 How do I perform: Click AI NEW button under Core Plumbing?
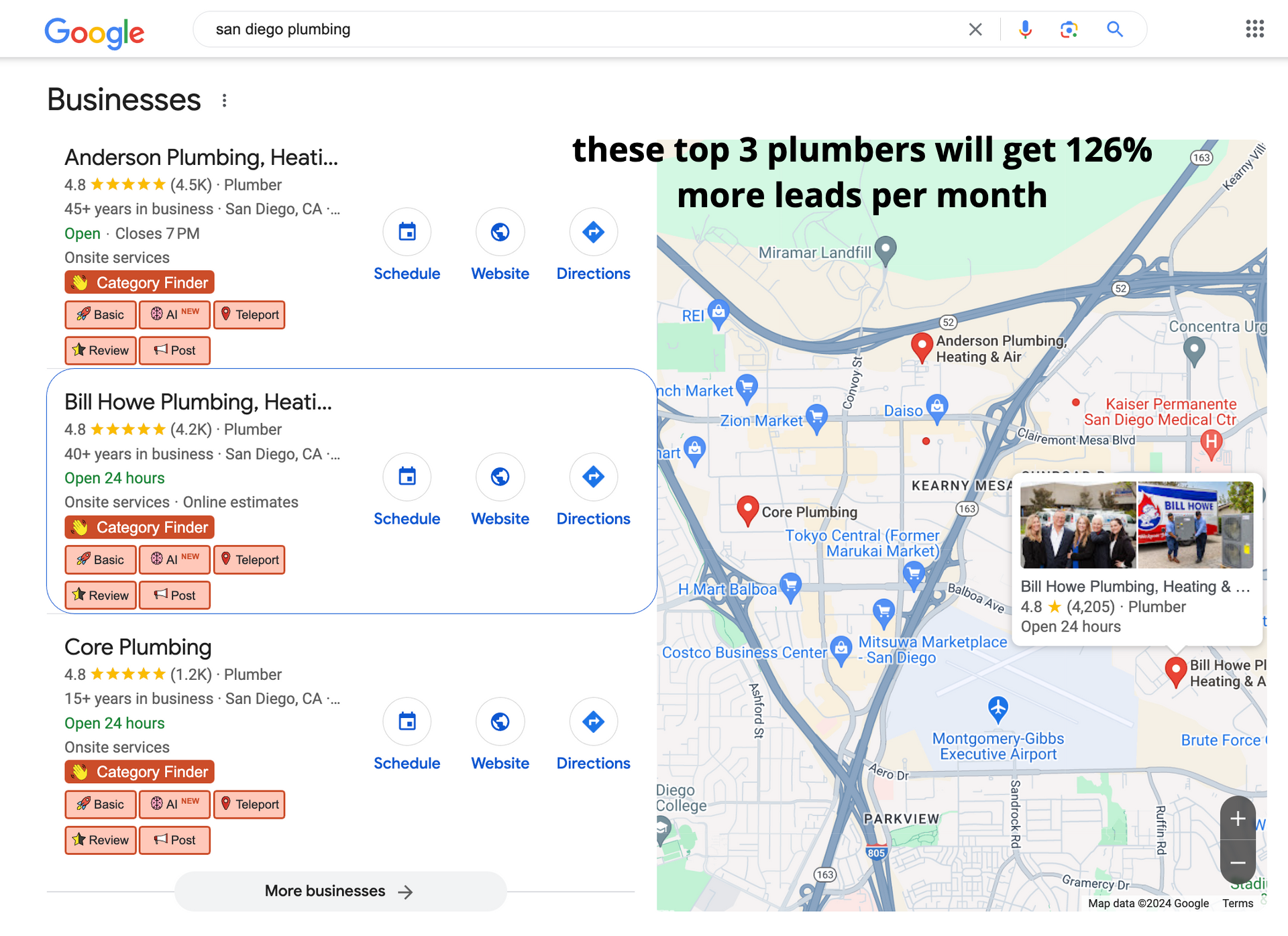174,805
